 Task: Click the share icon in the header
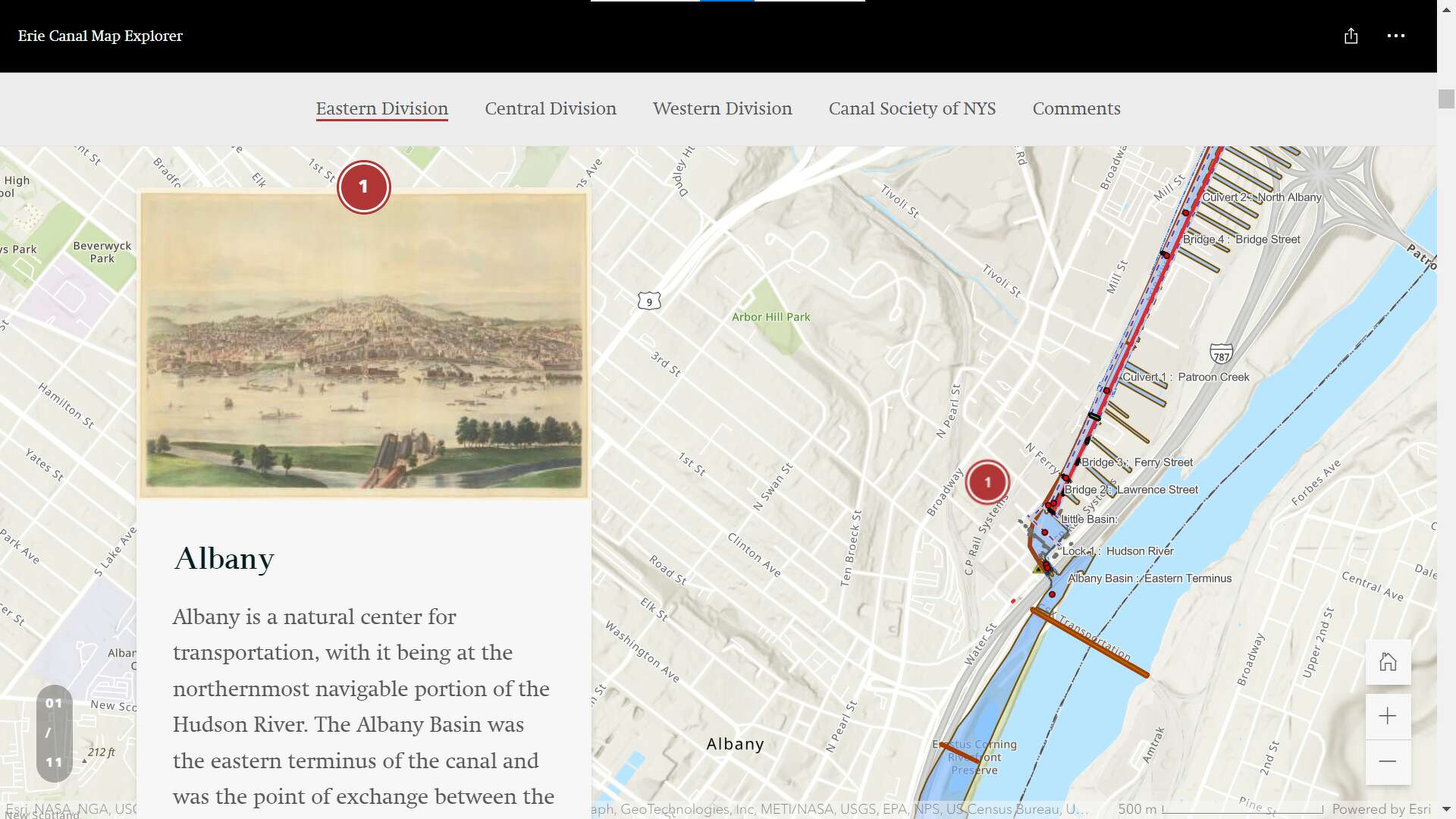tap(1351, 36)
